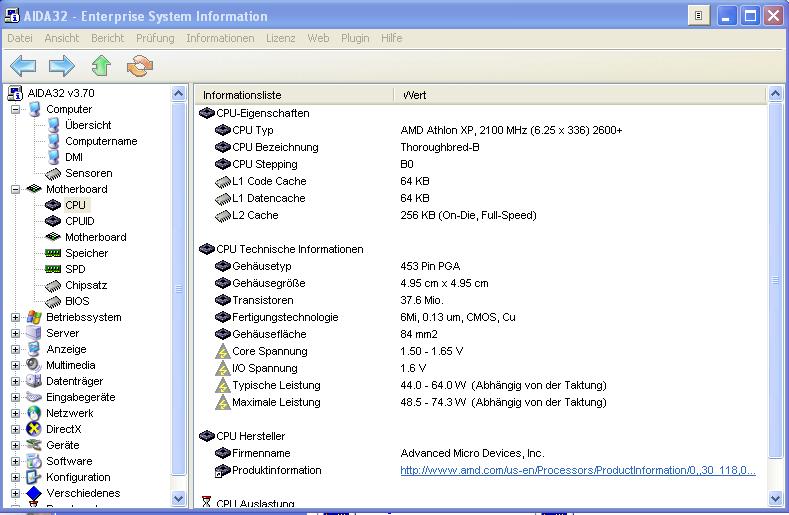The image size is (789, 515).
Task: Open the Bericht menu
Action: click(x=107, y=38)
